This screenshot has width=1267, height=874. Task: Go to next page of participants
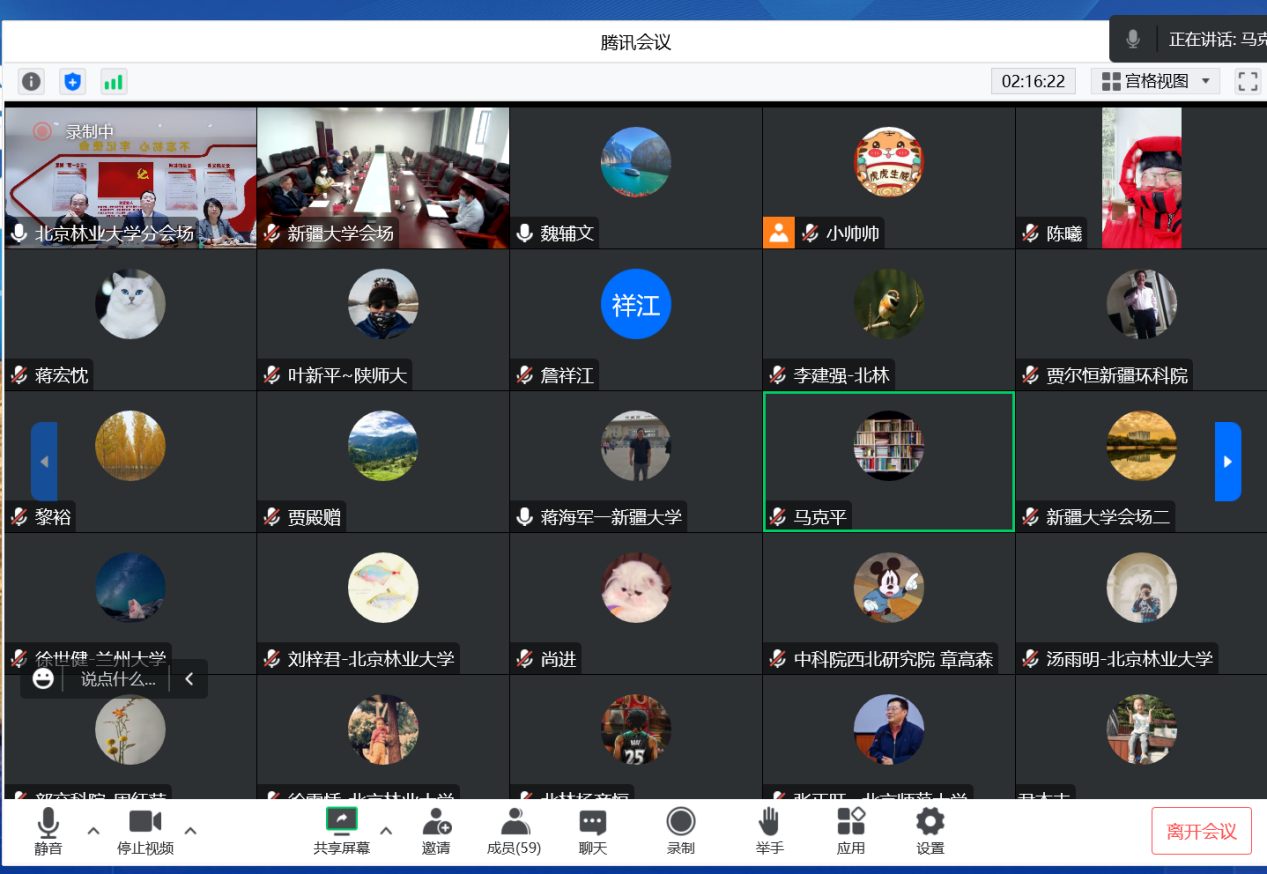tap(1227, 461)
